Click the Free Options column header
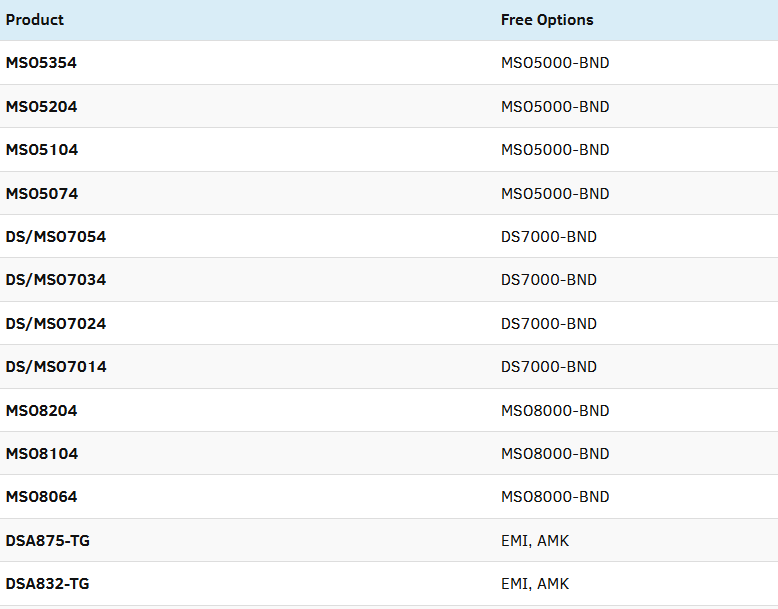The image size is (778, 609). click(547, 20)
